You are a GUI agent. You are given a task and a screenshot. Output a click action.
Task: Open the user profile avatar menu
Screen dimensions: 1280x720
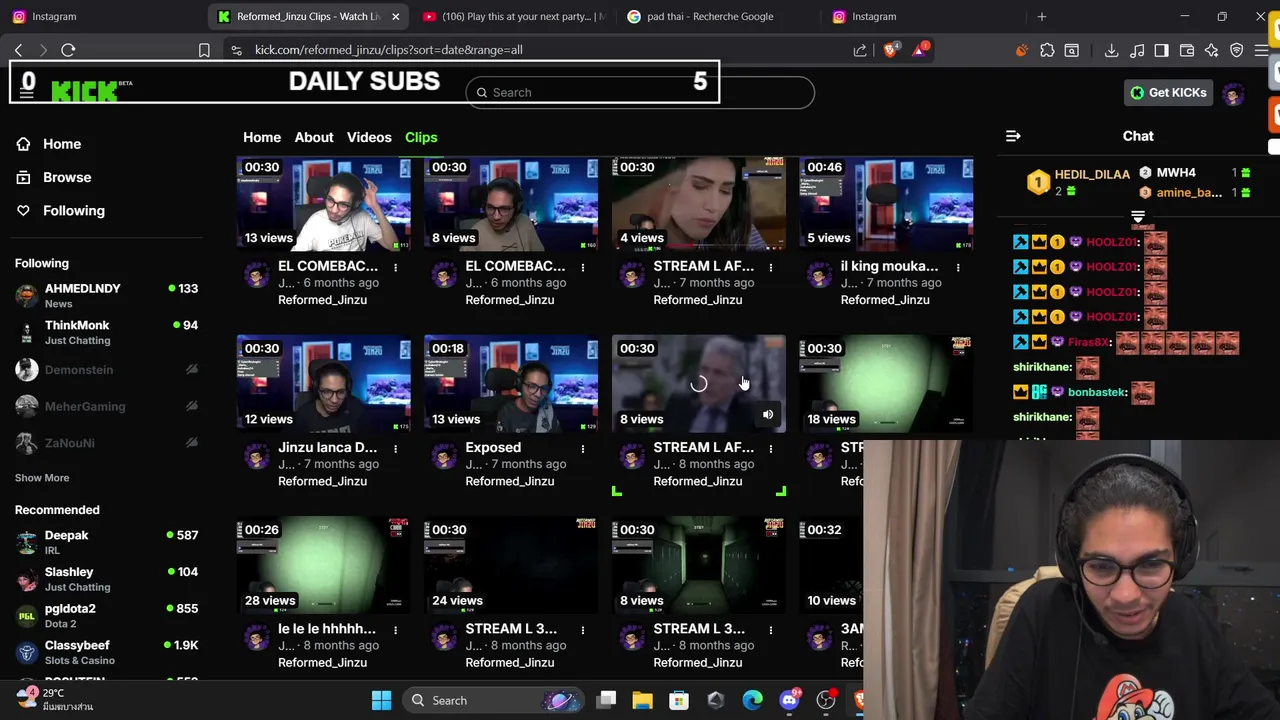pos(1233,93)
